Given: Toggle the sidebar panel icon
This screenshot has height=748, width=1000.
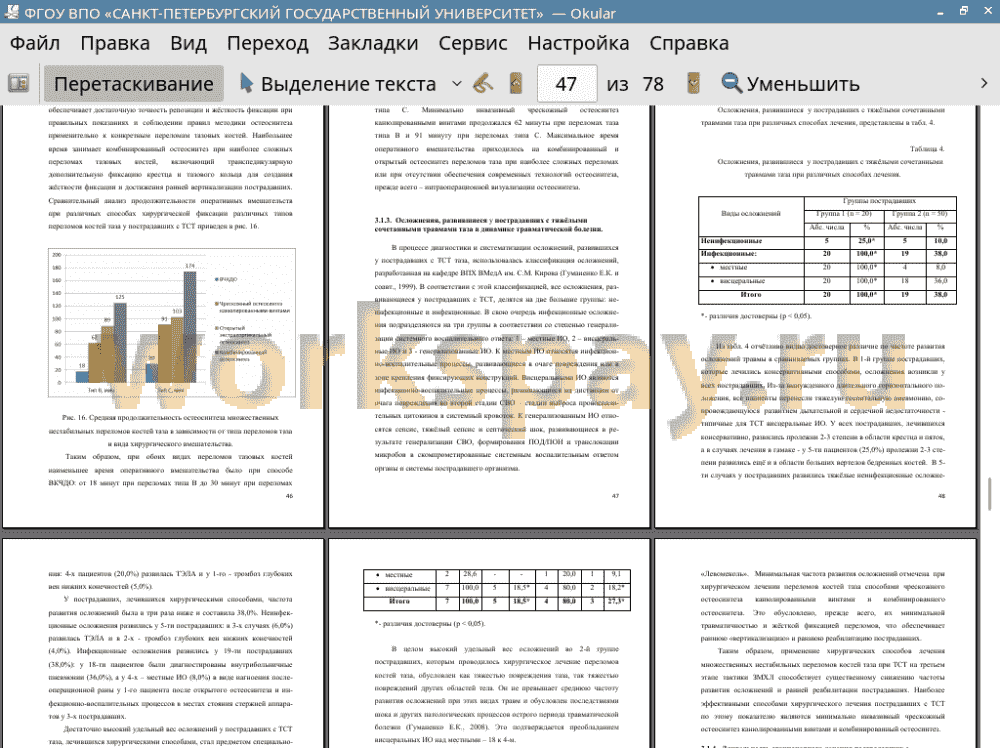Looking at the screenshot, I should pos(18,84).
